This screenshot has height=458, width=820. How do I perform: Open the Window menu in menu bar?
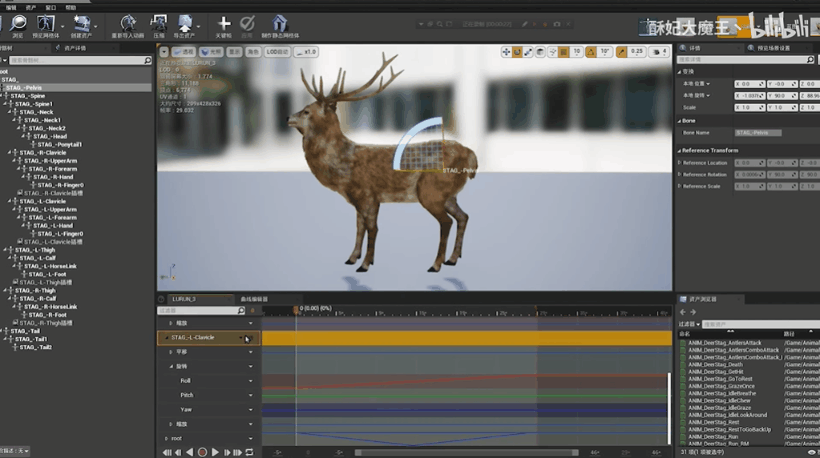click(x=49, y=6)
